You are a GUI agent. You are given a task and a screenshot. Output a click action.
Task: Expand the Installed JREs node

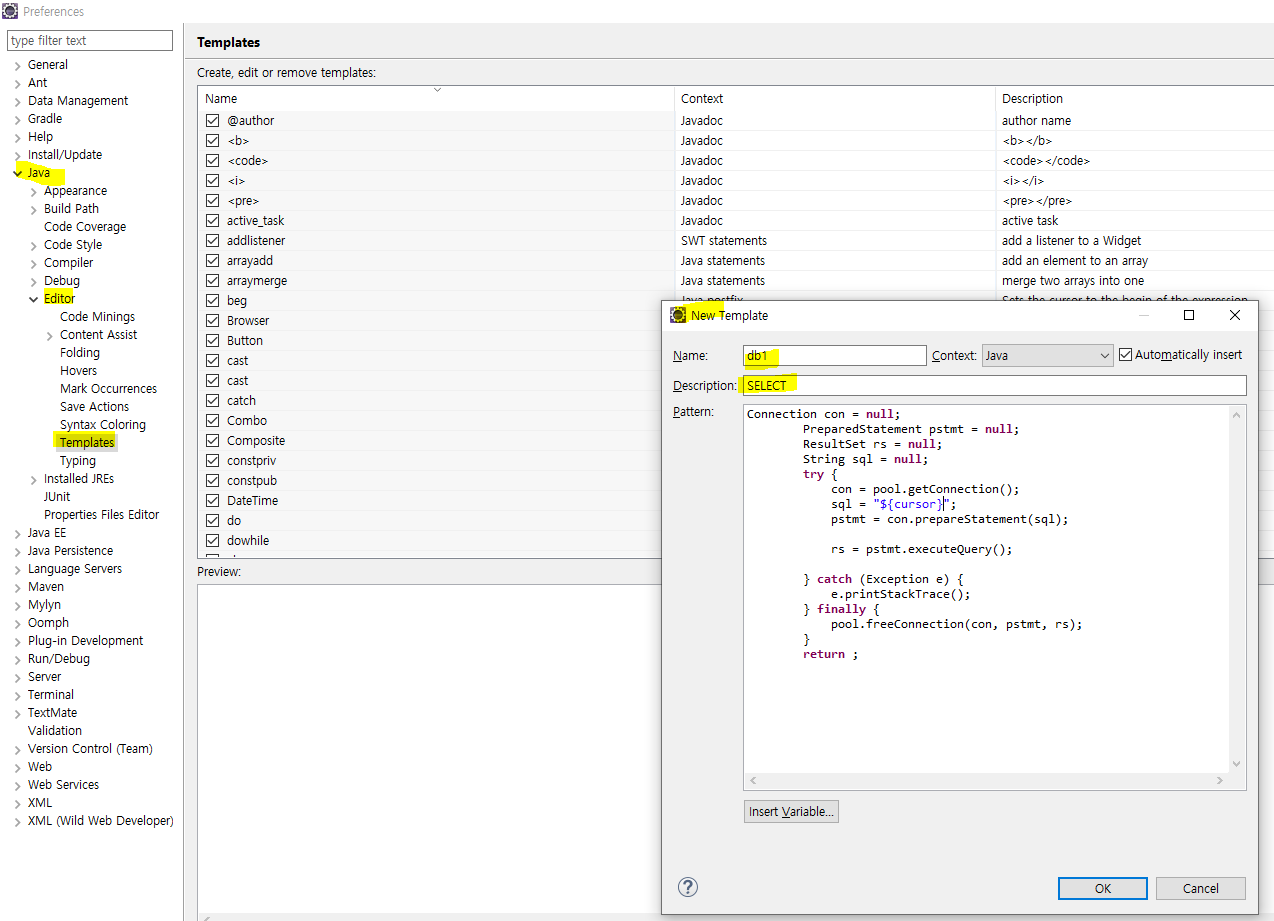(34, 479)
